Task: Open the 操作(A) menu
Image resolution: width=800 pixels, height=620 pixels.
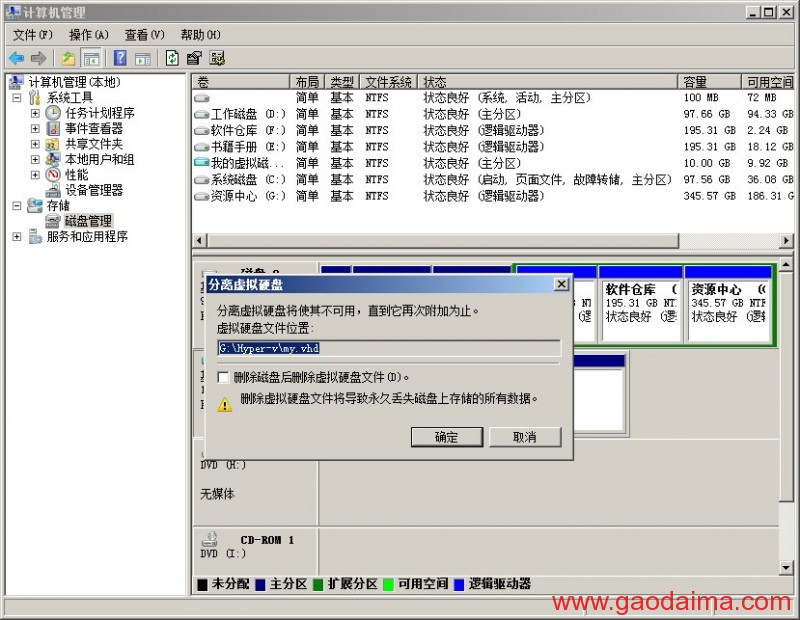Action: [89, 35]
